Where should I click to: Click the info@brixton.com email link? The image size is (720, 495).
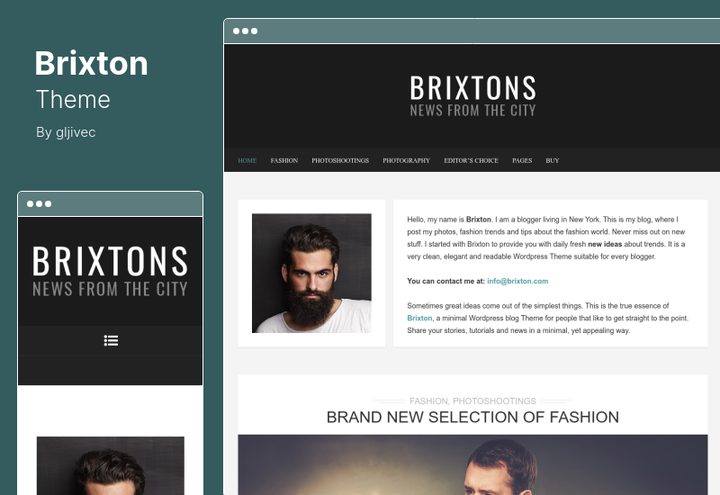pos(518,281)
